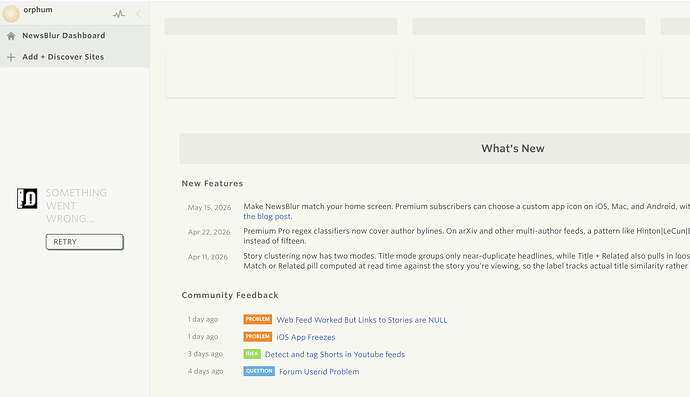
Task: Click the SOMETHING WENT WRONG message
Action: click(76, 206)
